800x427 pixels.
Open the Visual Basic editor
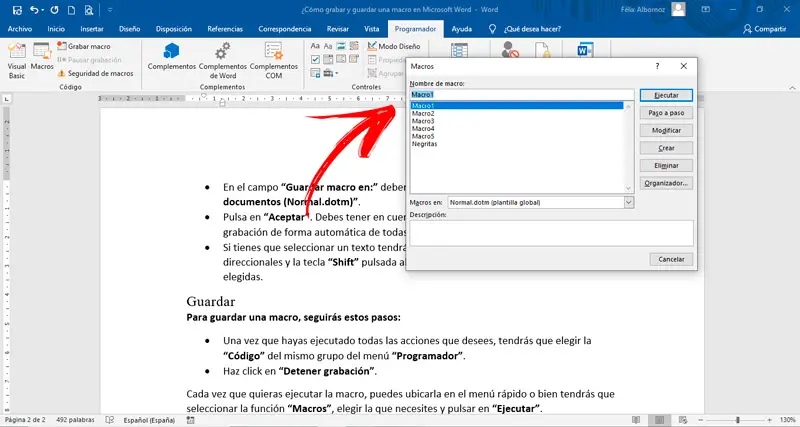pos(16,61)
